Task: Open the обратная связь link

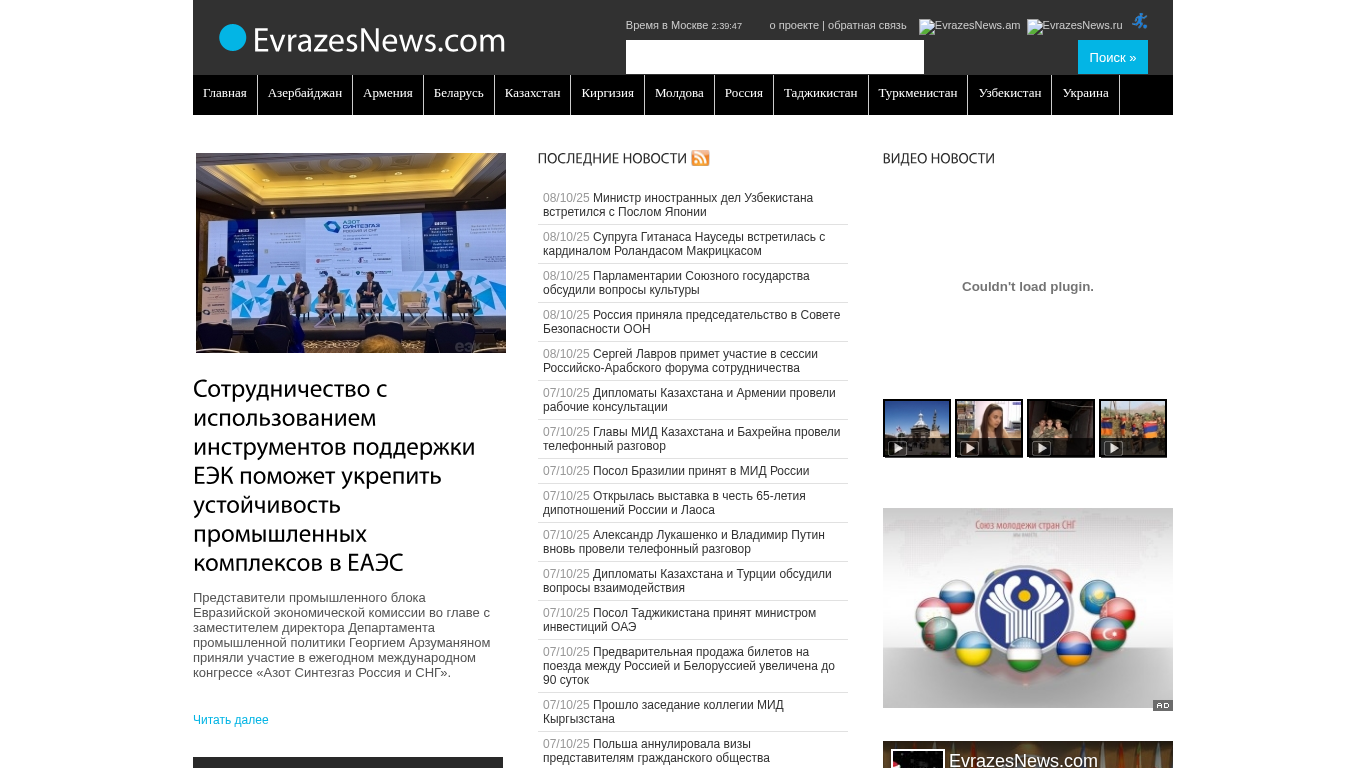Action: 867,25
